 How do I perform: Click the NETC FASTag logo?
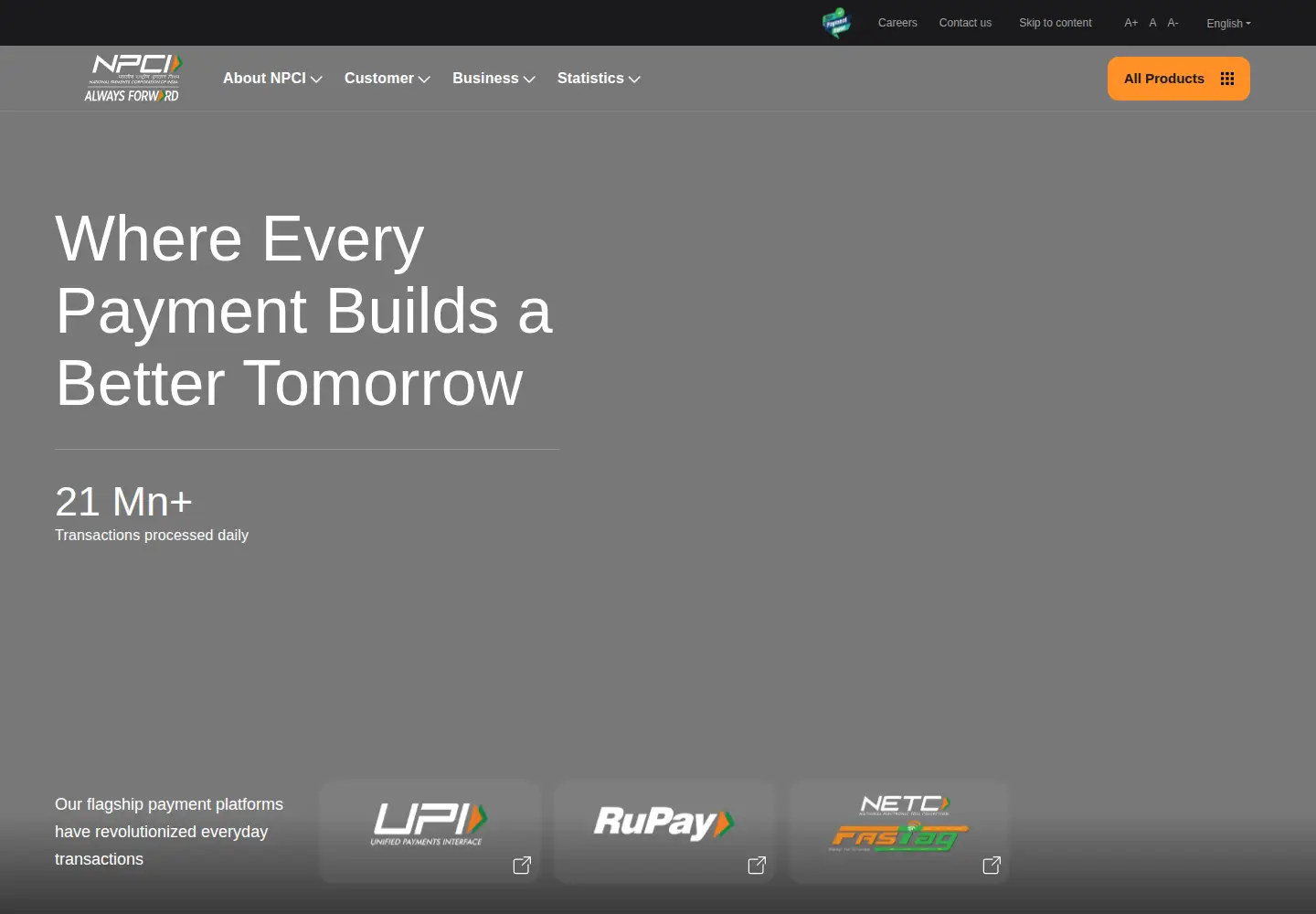coord(900,824)
